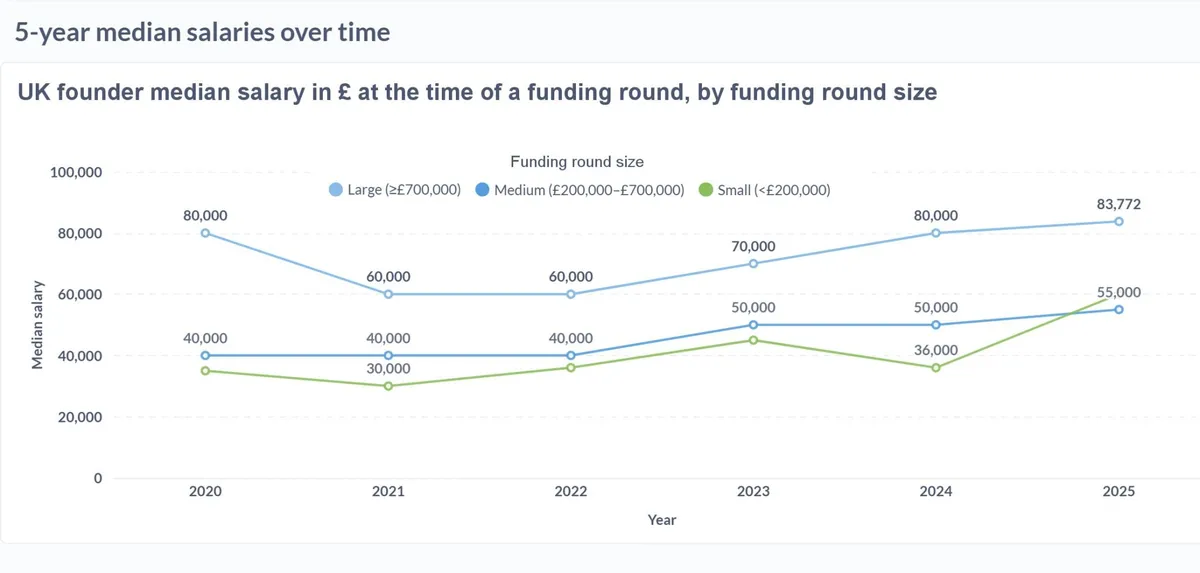Click the 2022 label on the Year axis
Screen dimensions: 1200x573
click(571, 492)
